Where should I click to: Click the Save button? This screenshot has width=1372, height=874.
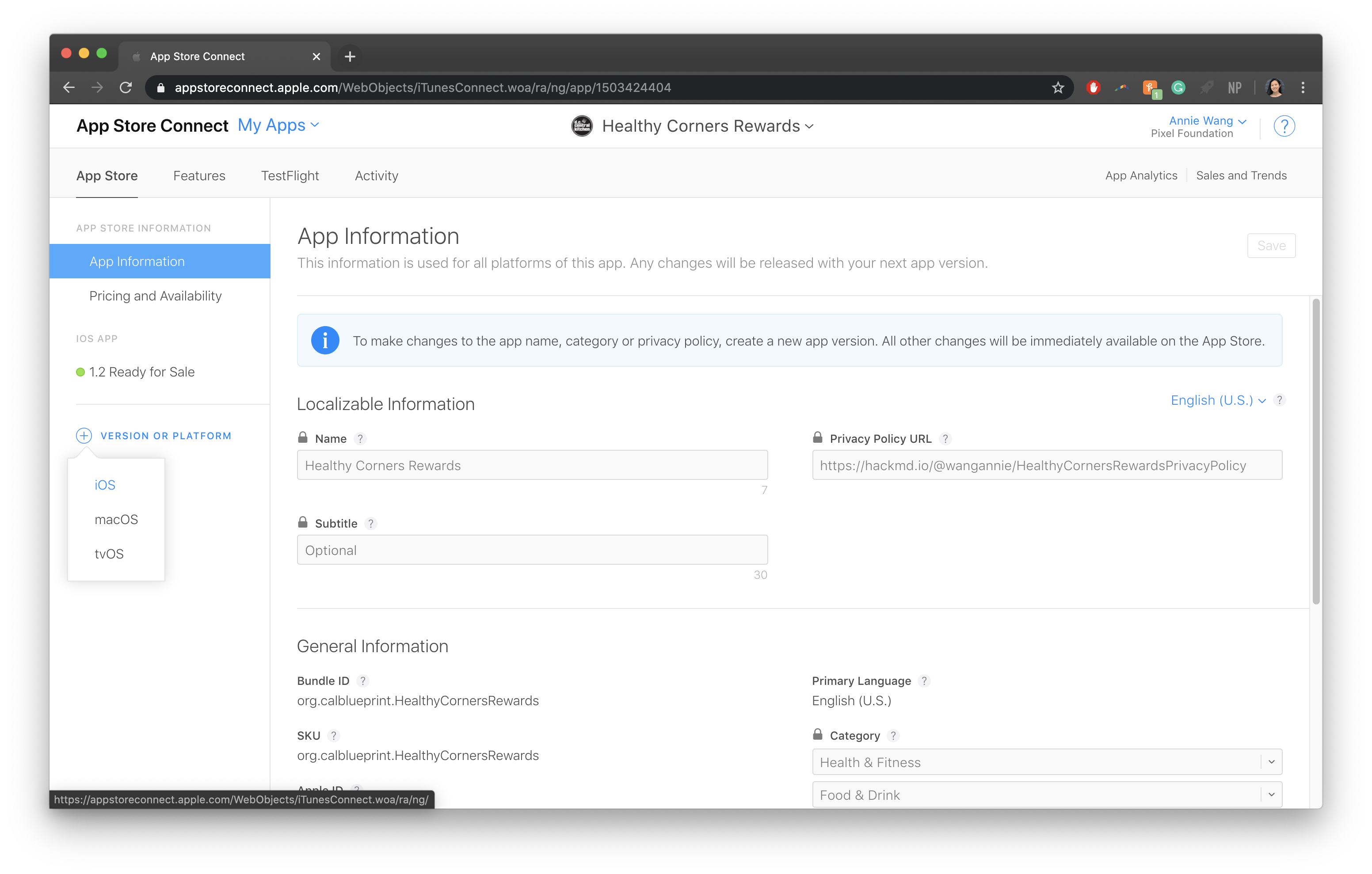pos(1271,244)
